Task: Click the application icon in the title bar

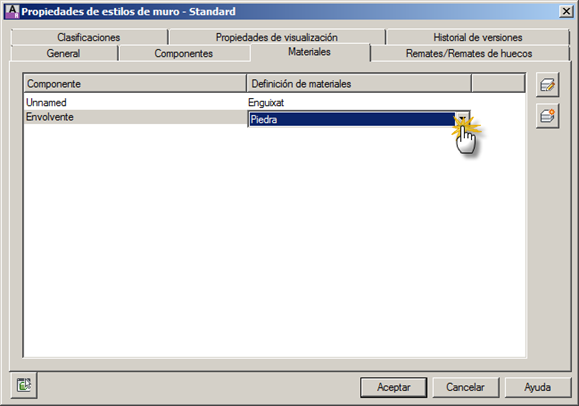Action: coord(12,11)
